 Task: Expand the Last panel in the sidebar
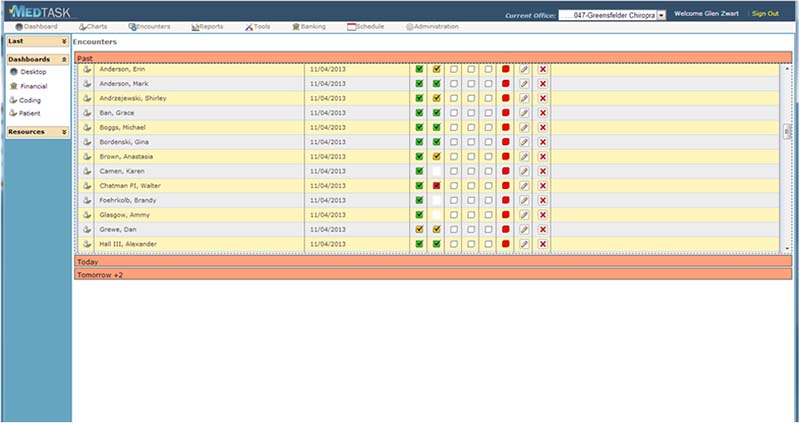(x=38, y=41)
